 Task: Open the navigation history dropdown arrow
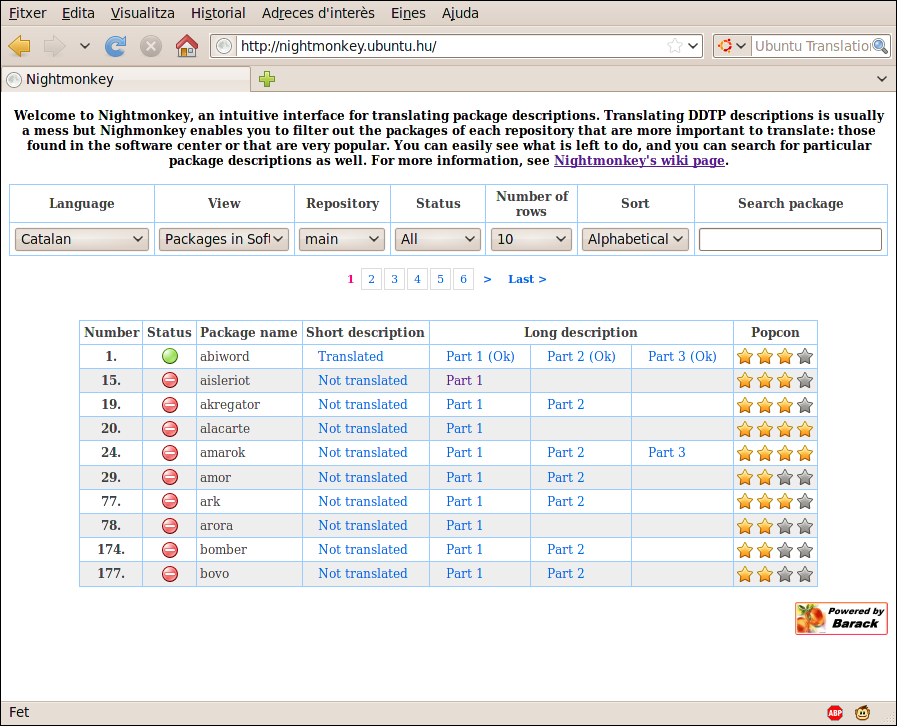click(85, 46)
